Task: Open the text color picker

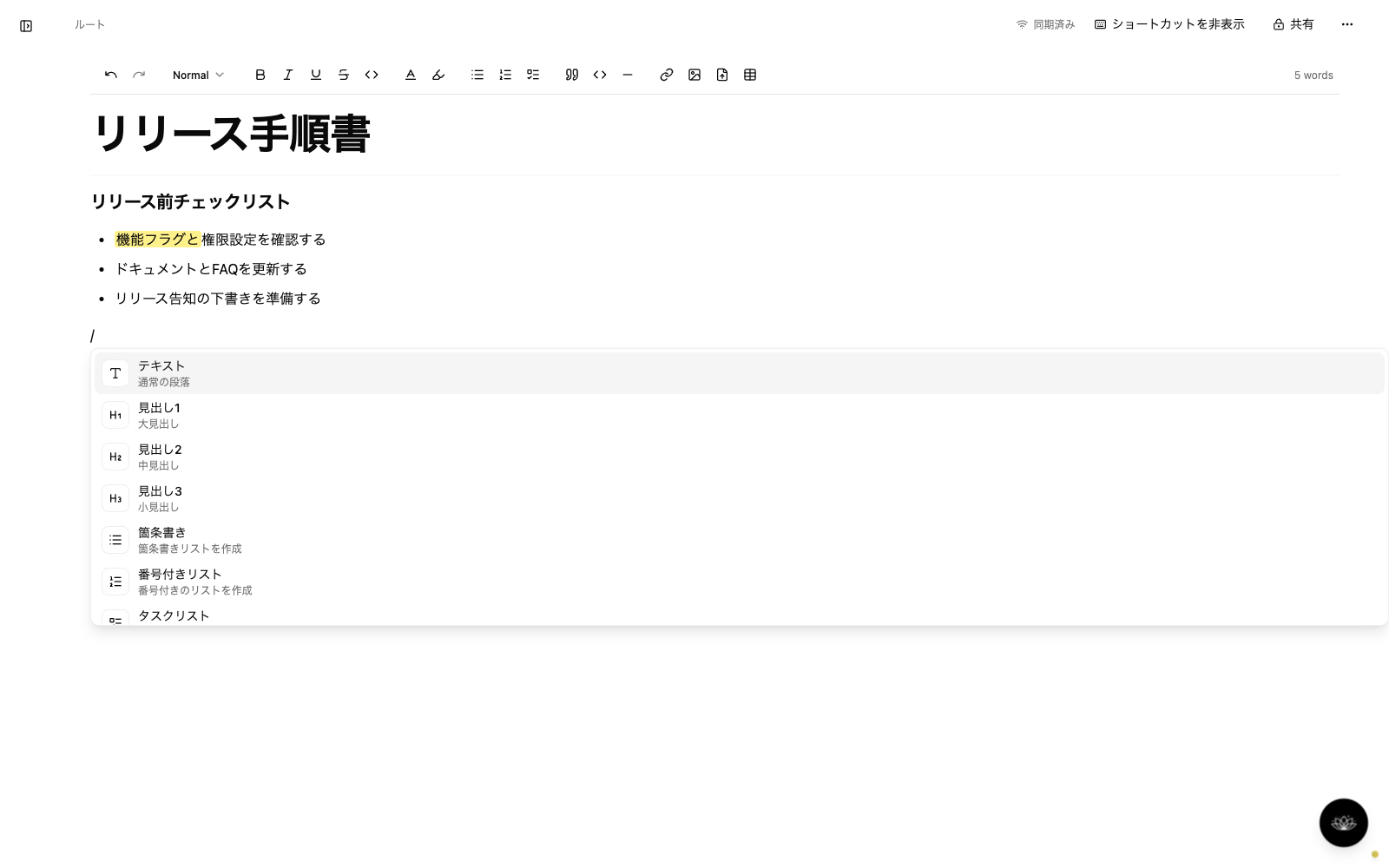Action: click(x=411, y=75)
